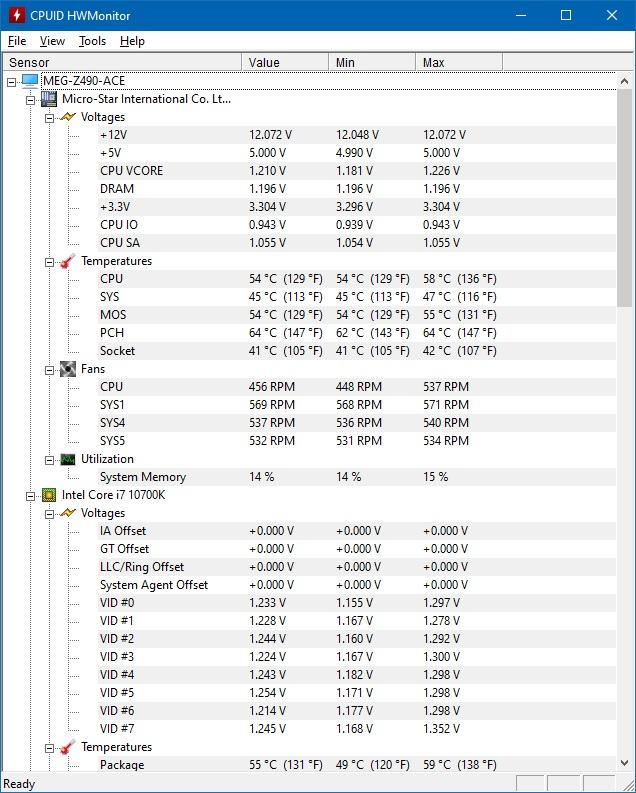Select the +5V voltage row
Screen dimensions: 636x793
pos(357,153)
